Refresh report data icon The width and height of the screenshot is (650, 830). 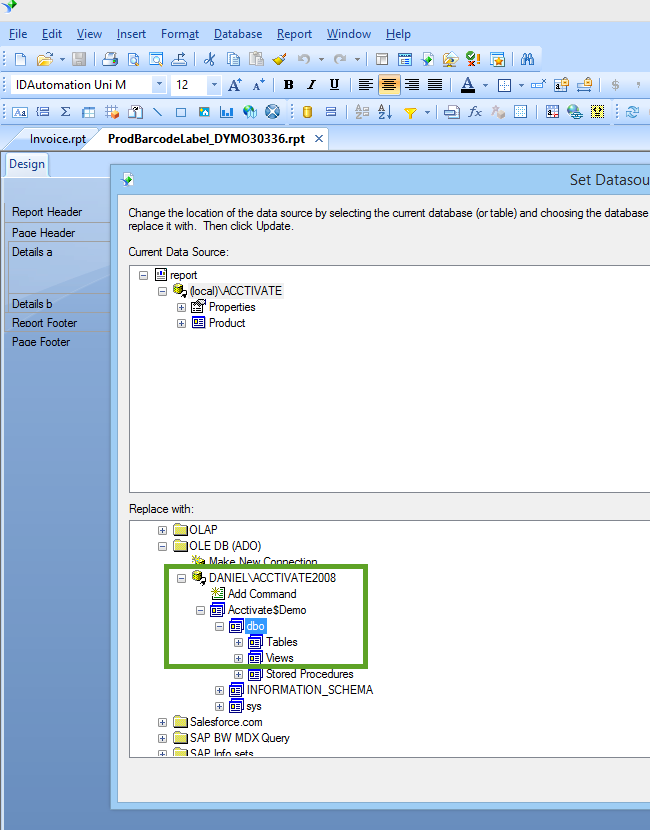point(632,112)
